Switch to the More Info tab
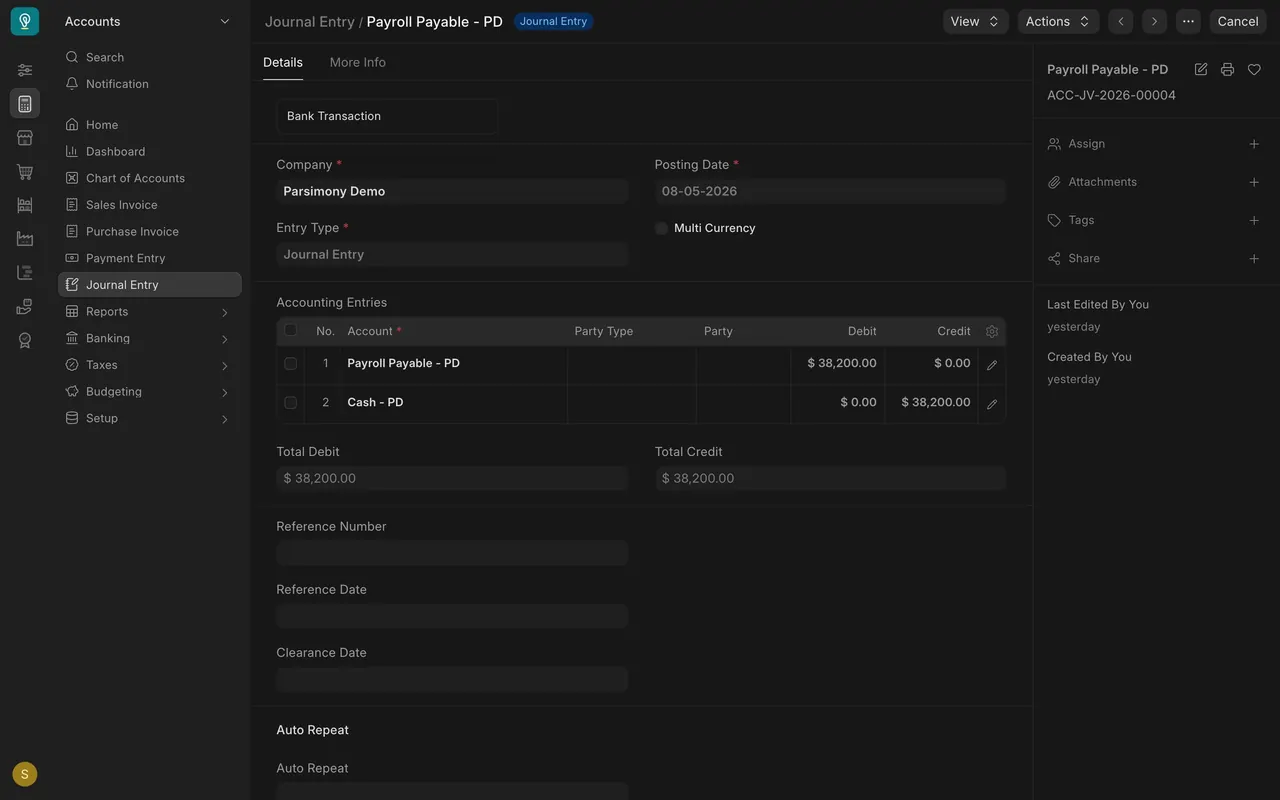This screenshot has width=1280, height=800. click(x=358, y=62)
